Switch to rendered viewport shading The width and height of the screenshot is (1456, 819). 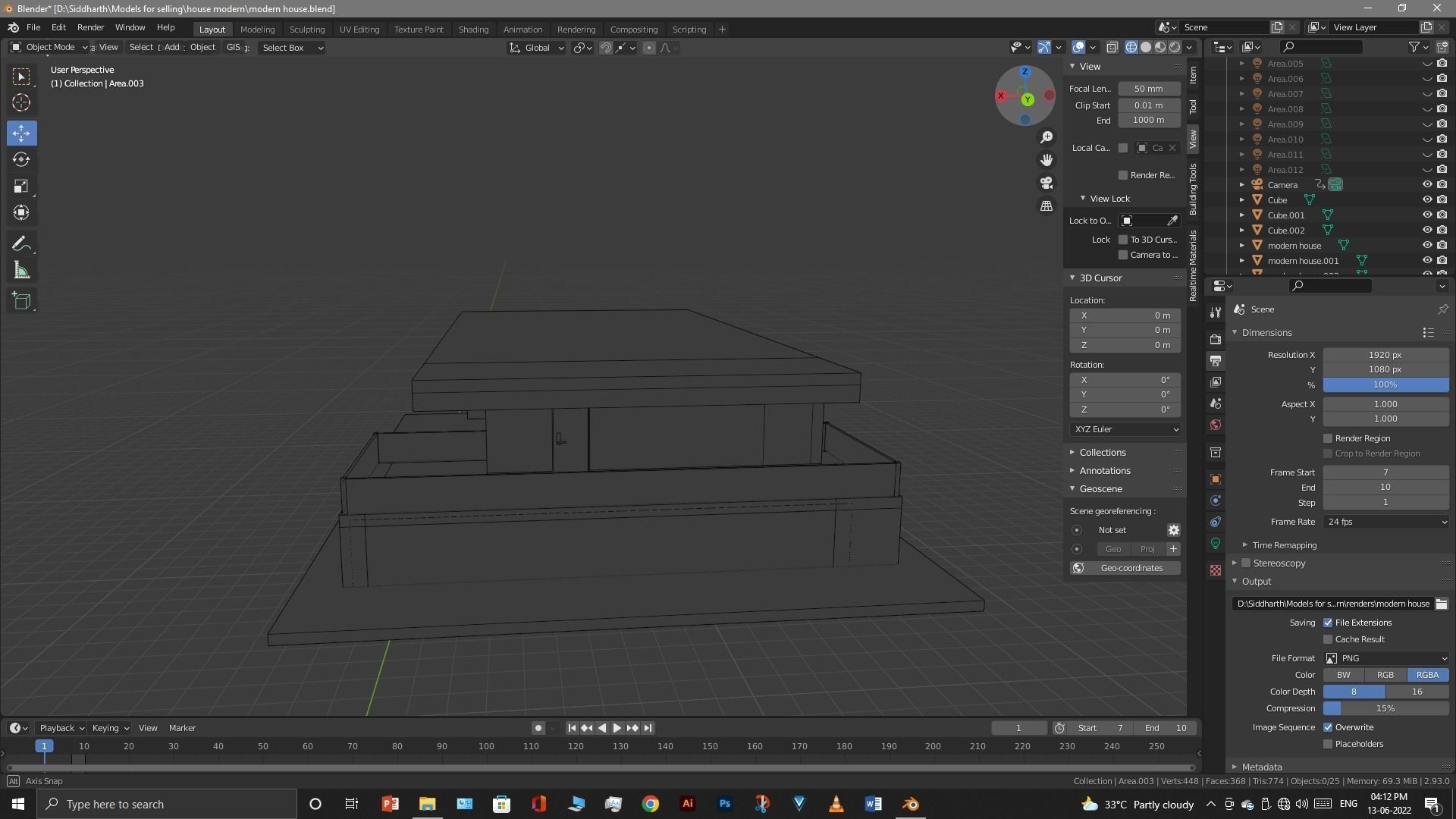(1175, 47)
